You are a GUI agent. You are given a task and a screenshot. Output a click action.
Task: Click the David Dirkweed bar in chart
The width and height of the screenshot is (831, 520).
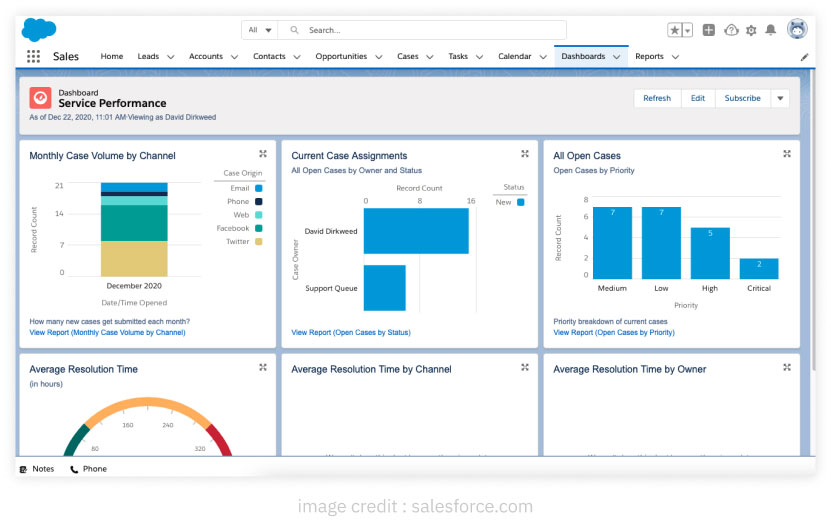coord(416,231)
